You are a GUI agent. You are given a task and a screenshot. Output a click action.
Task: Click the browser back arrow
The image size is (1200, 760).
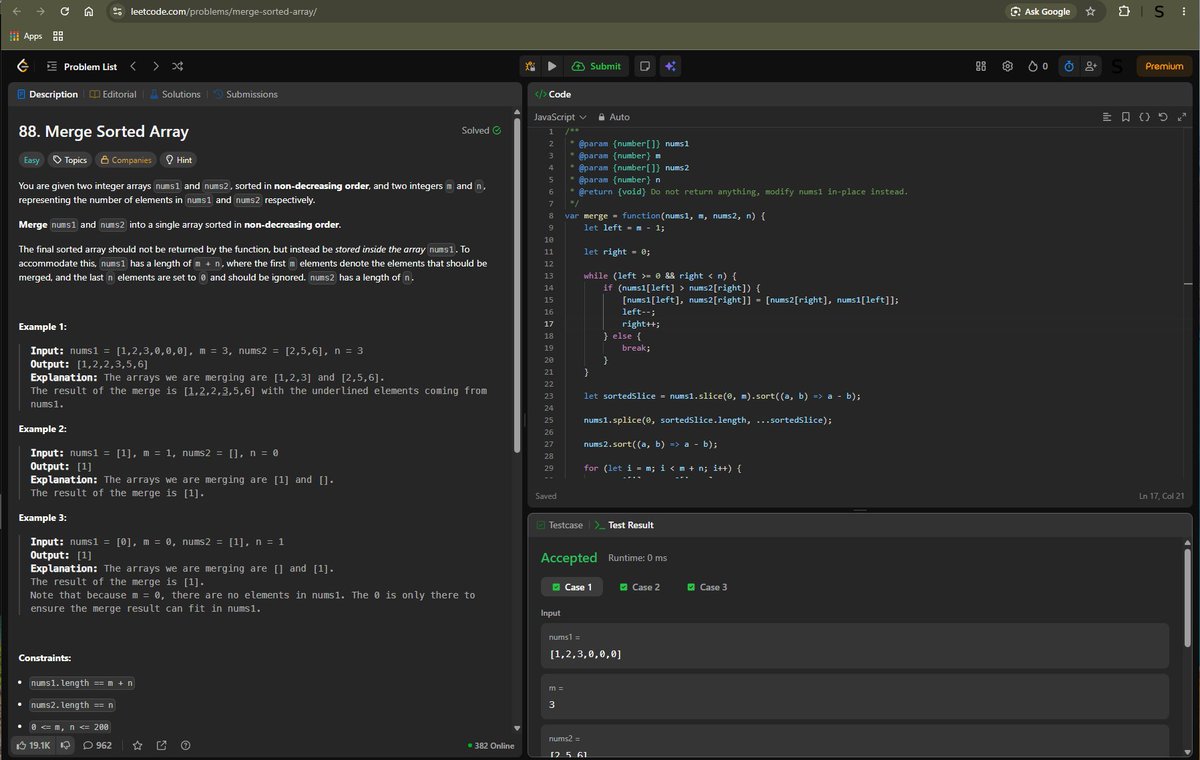click(16, 12)
